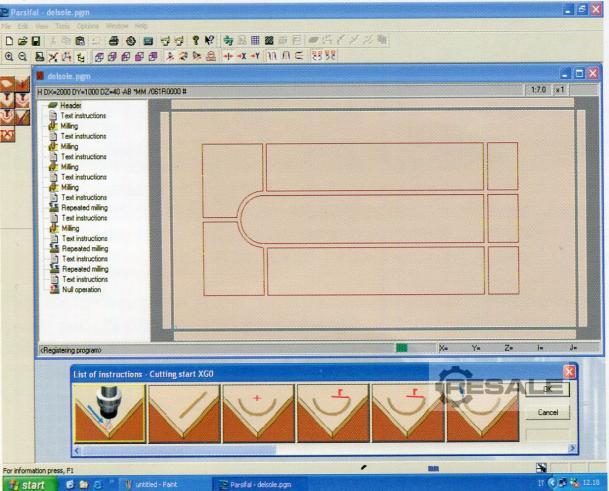This screenshot has width=609, height=491.
Task: Click the x1 multiplier indicator
Action: coord(560,90)
